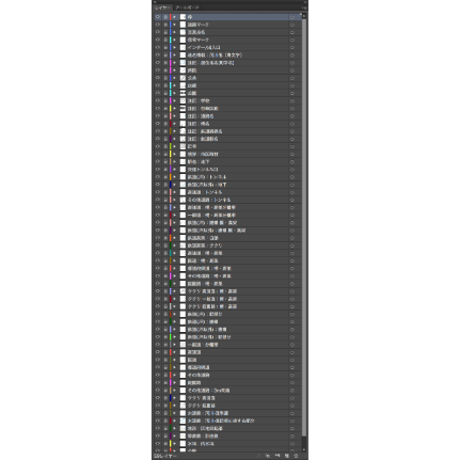The height and width of the screenshot is (460, 460).
Task: Click target circle of その他道路：3m未満 layer
Action: [292, 390]
